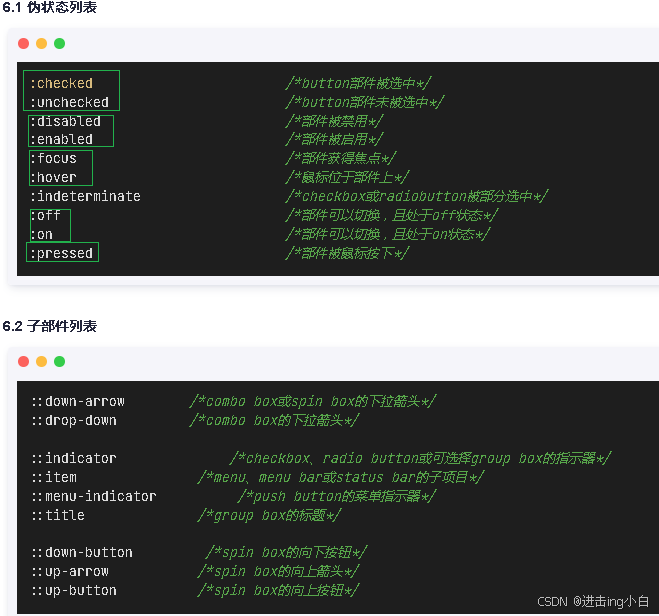Click the green dot in first code block

tap(60, 44)
